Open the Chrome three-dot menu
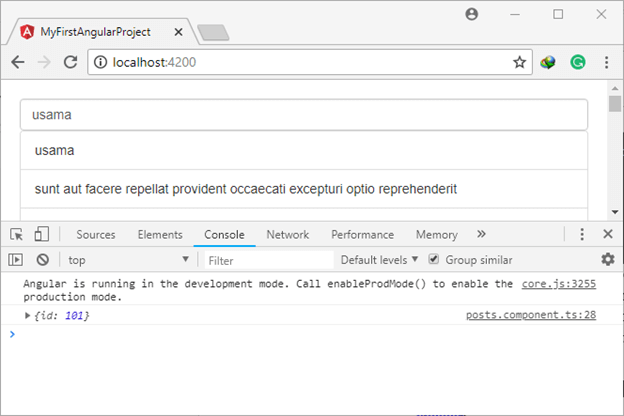 [606, 62]
